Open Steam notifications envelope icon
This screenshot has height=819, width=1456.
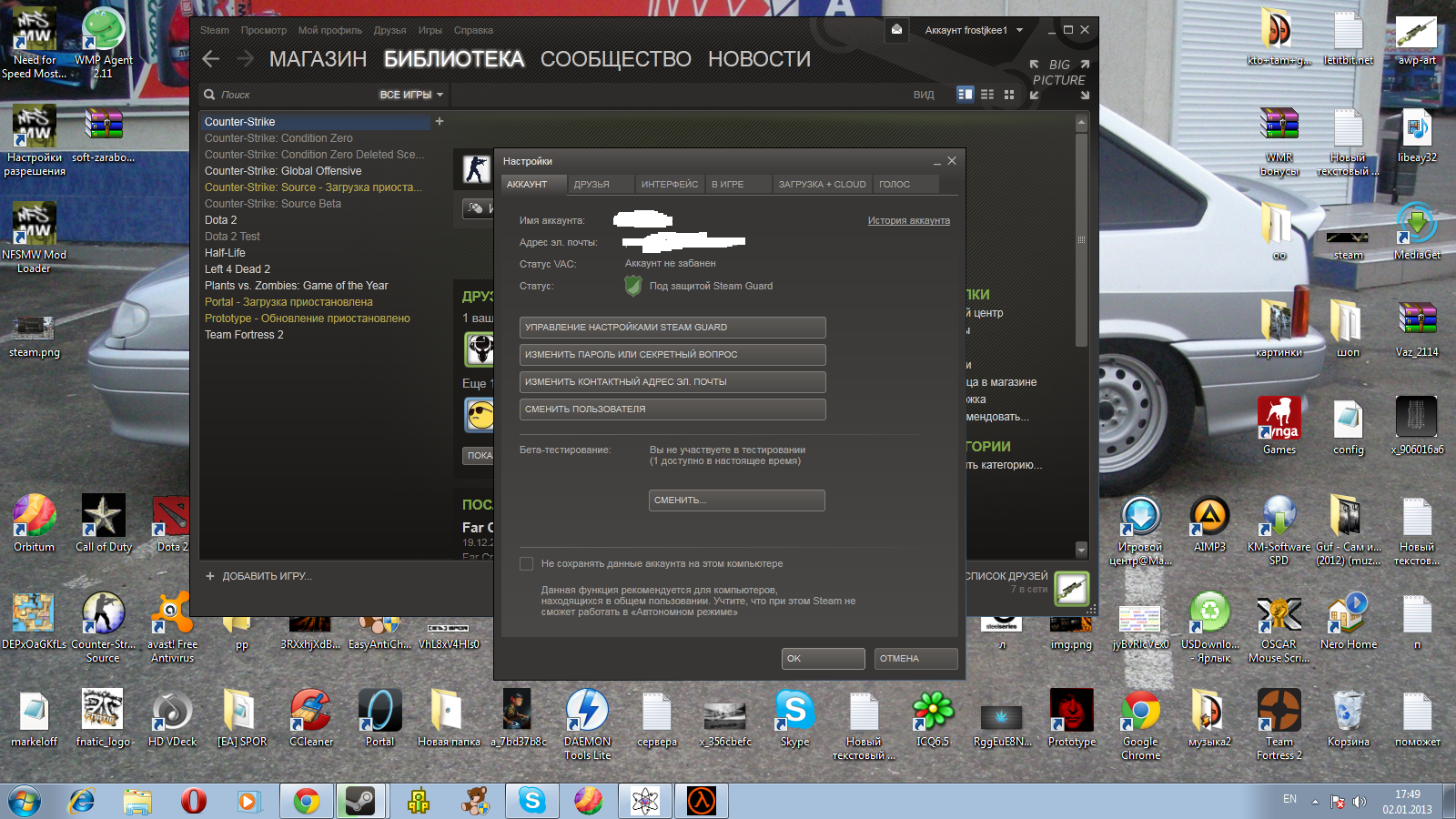click(896, 30)
